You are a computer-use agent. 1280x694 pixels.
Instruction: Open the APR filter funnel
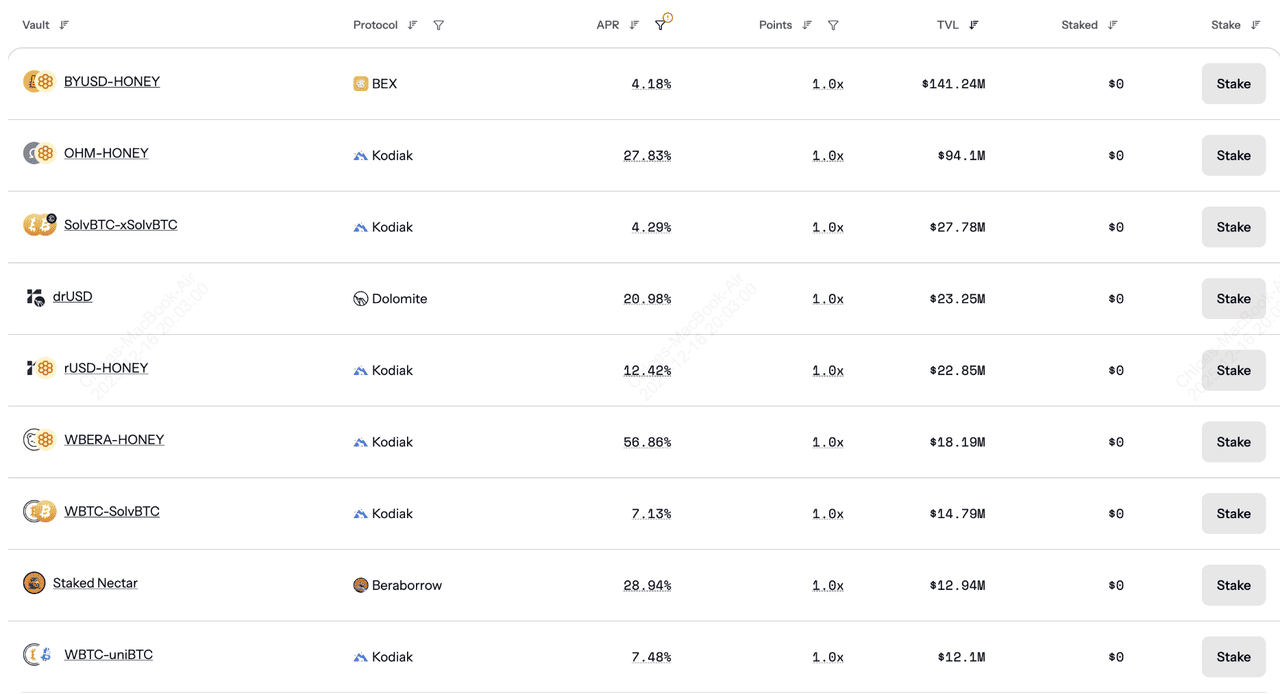pos(660,25)
